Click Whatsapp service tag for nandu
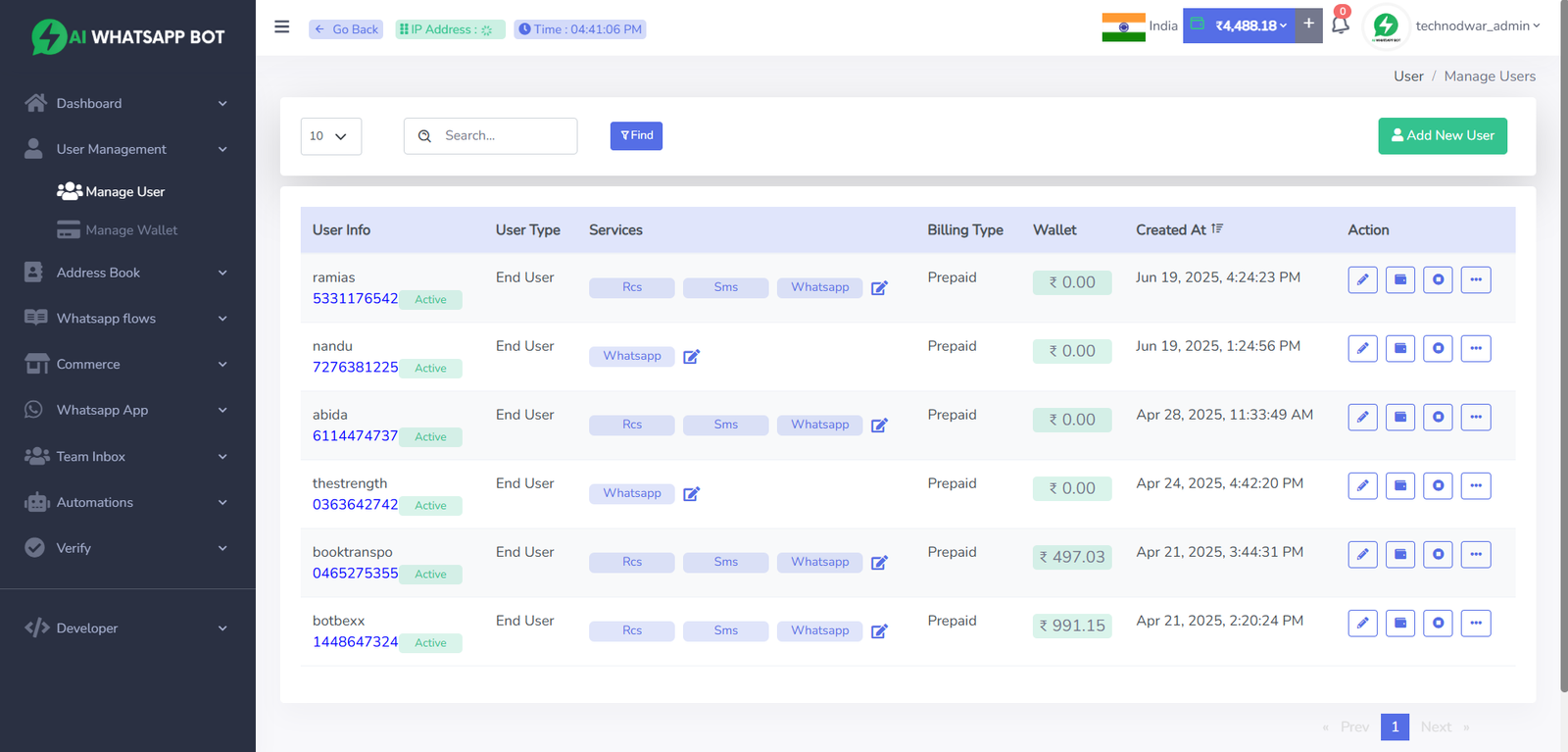Image resolution: width=1568 pixels, height=752 pixels. 632,356
